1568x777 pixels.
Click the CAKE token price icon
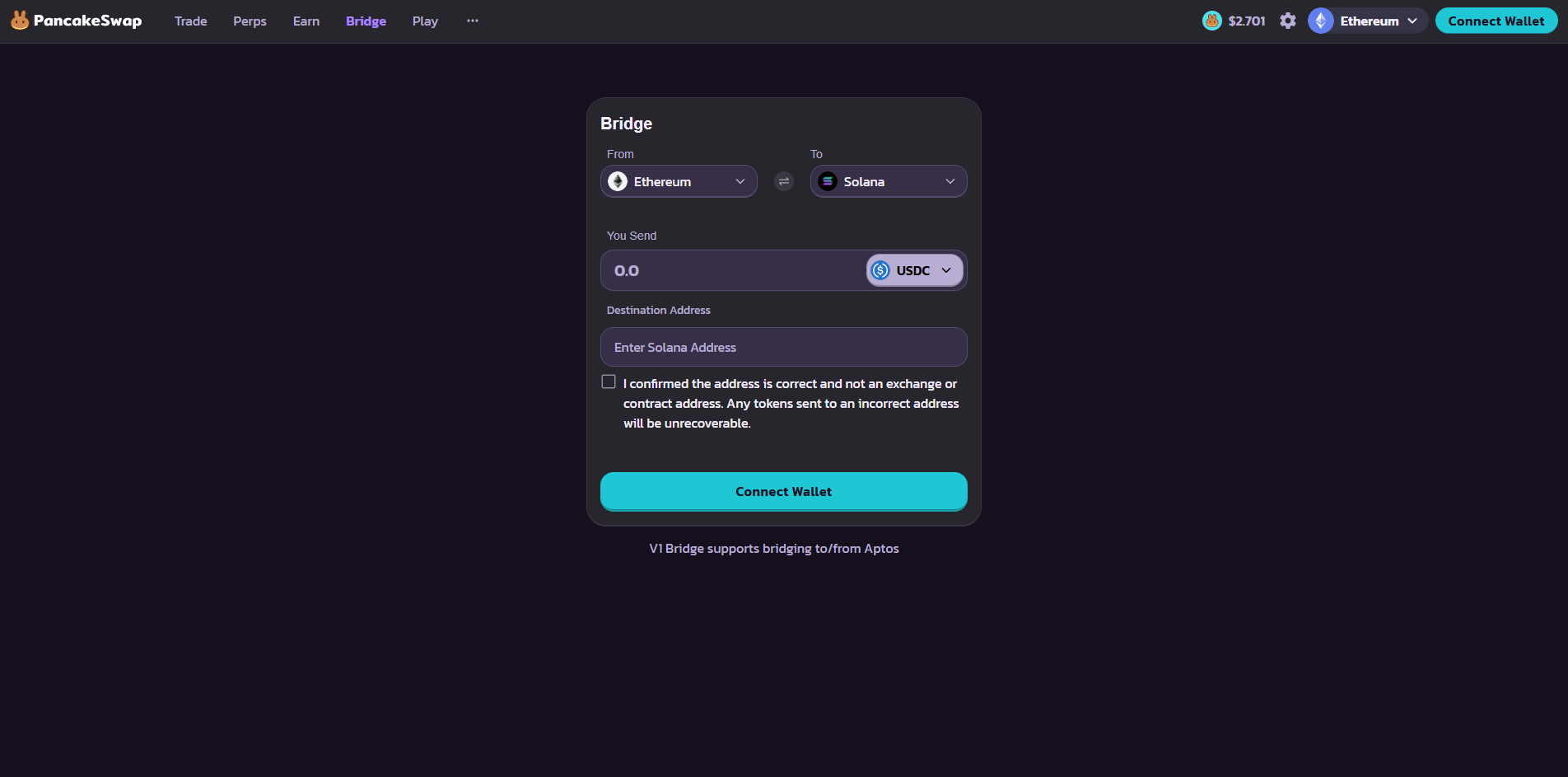[1211, 21]
